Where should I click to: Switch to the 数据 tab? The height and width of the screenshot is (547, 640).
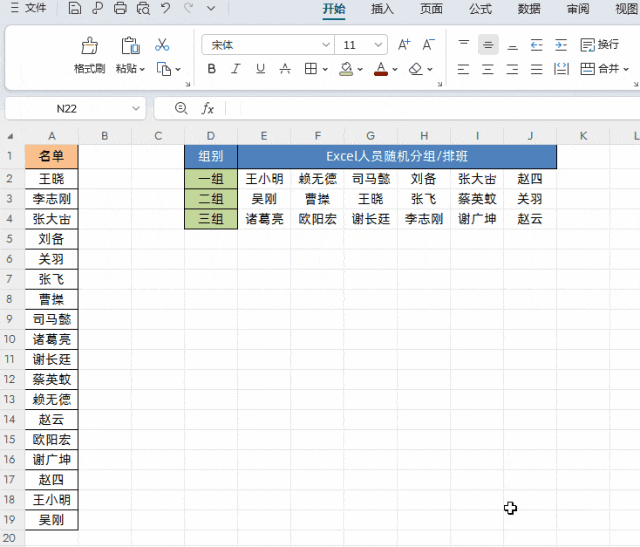click(x=529, y=9)
